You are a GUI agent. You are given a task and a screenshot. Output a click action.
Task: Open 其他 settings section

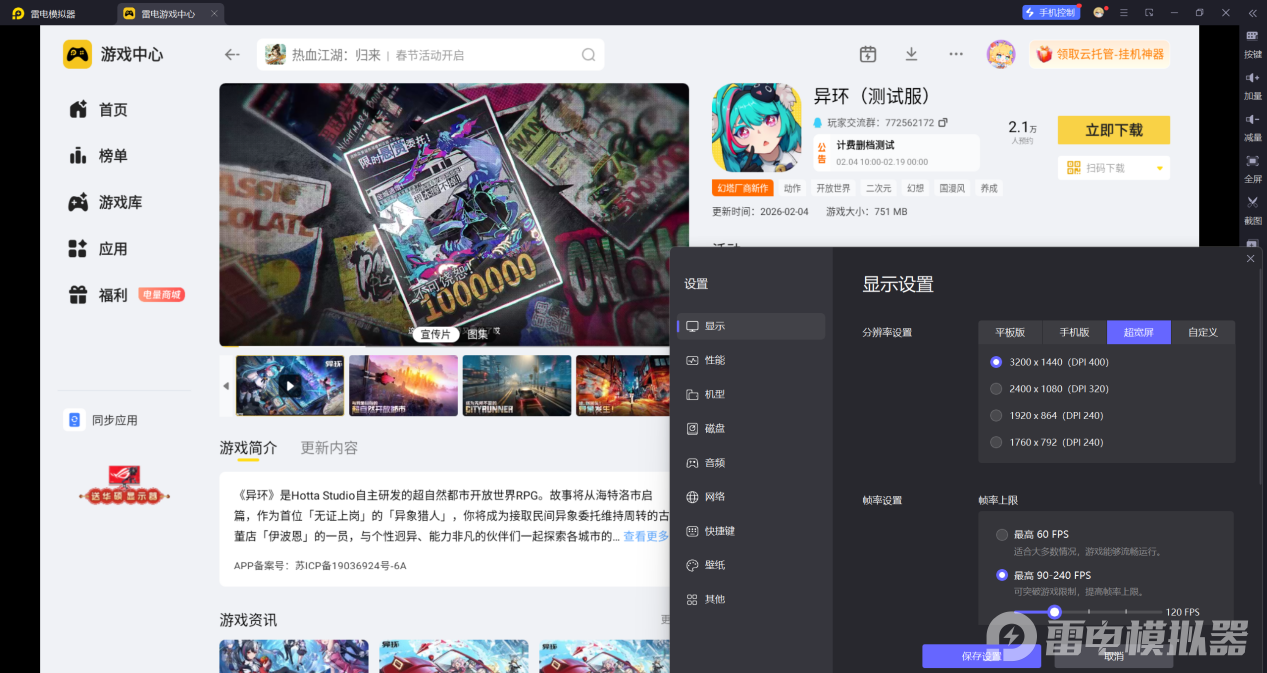tap(751, 599)
